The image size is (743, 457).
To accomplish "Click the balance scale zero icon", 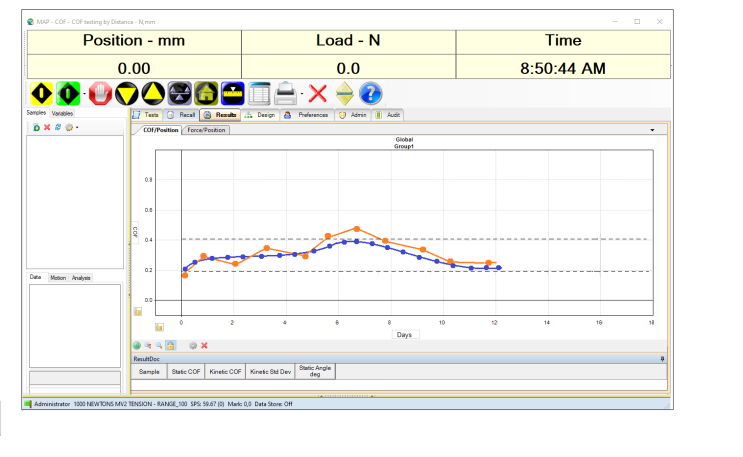I will (180, 93).
